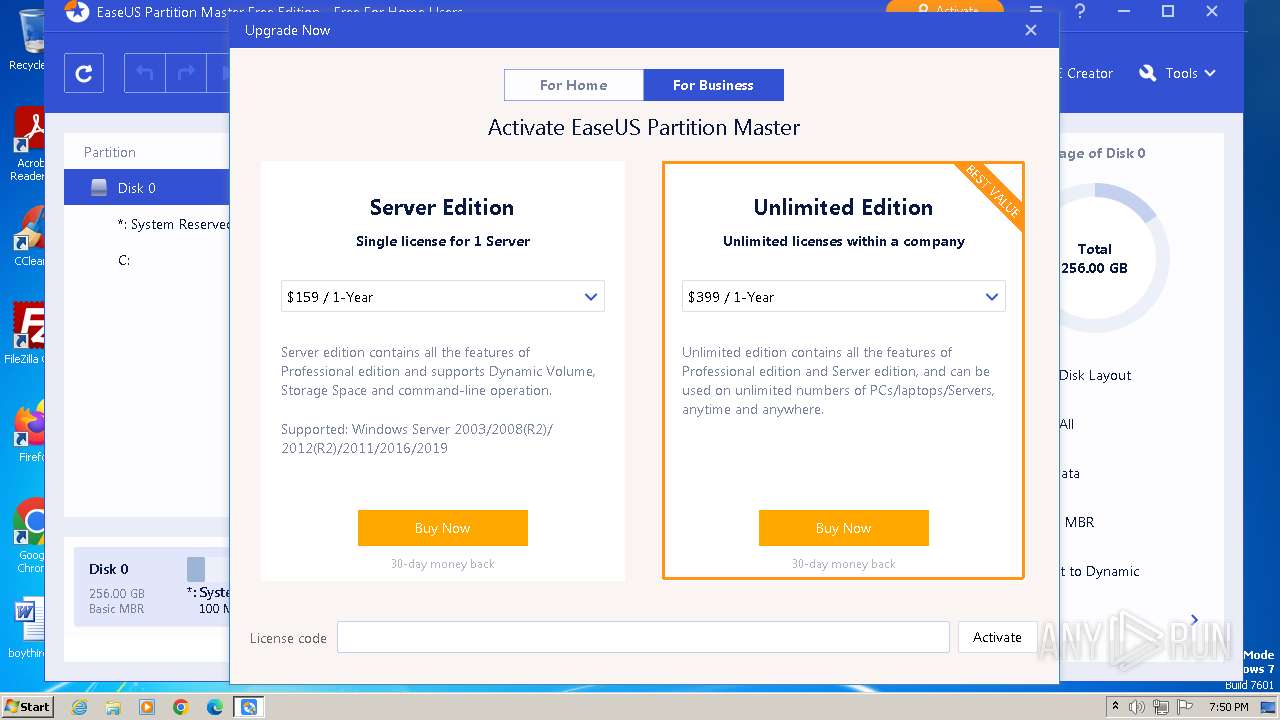
Task: Switch to the For Home tab
Action: point(574,85)
